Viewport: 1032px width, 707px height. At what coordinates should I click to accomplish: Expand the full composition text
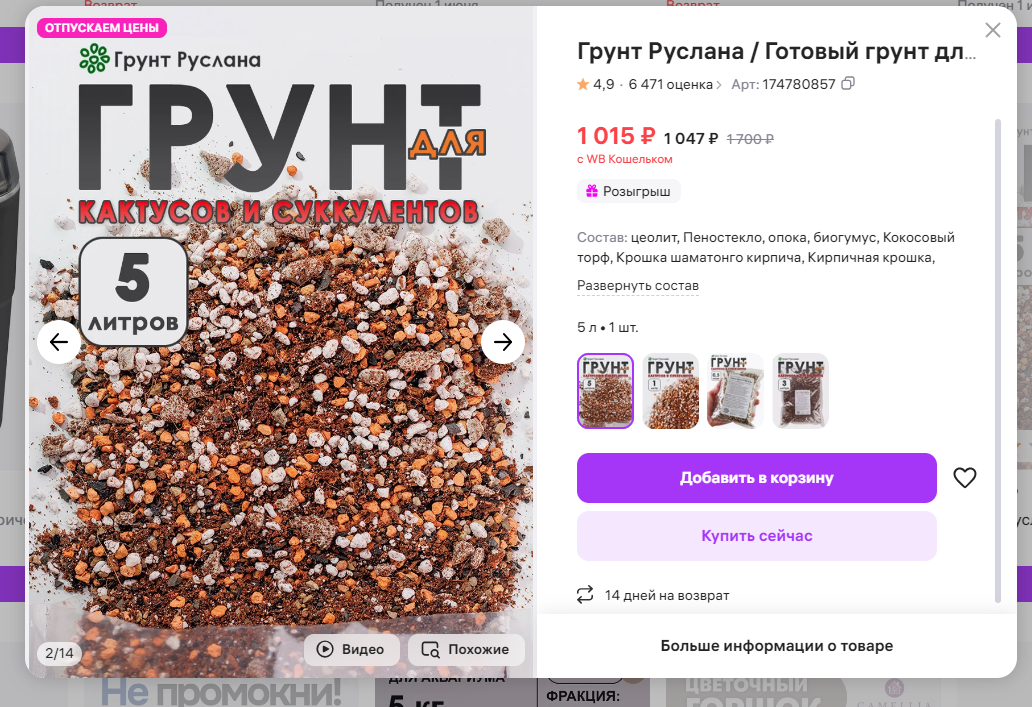click(x=638, y=286)
